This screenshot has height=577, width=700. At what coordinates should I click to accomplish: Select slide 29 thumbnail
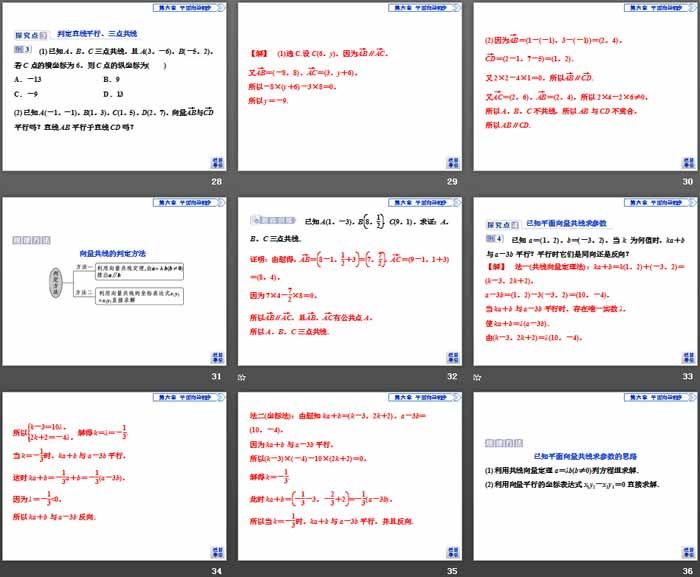350,87
